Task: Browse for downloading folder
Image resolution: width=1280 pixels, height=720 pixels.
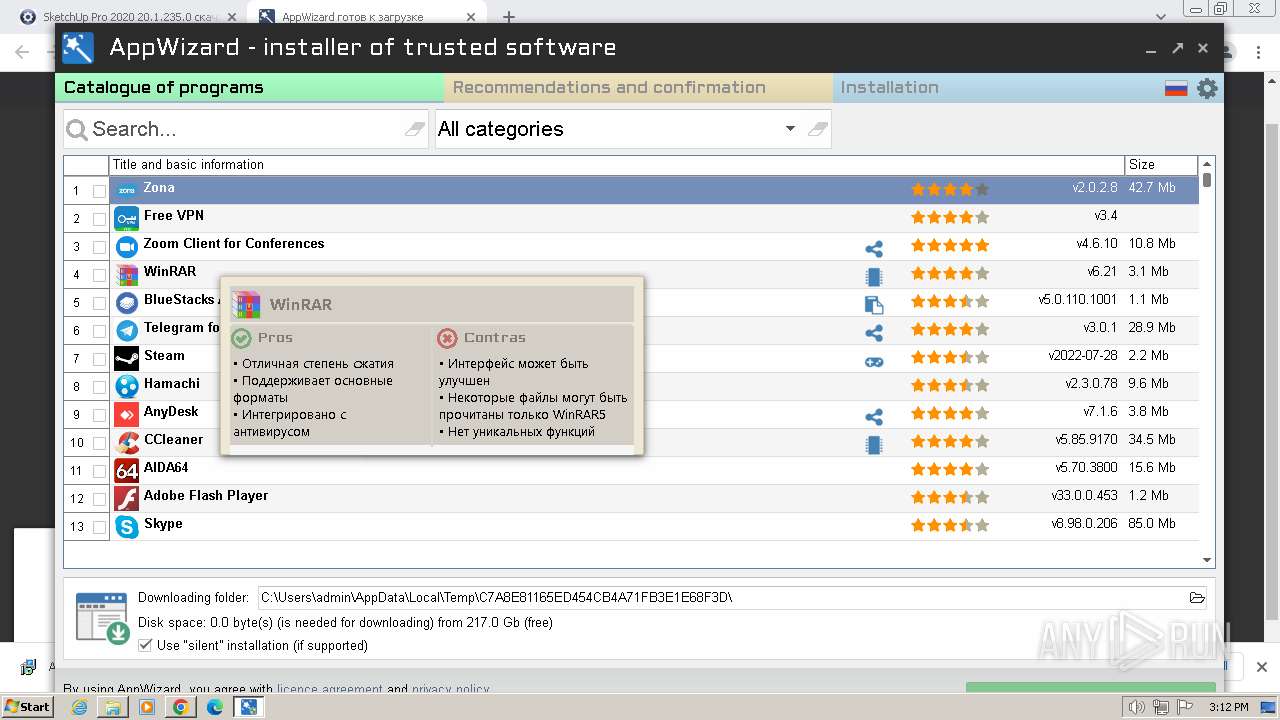Action: [1197, 598]
